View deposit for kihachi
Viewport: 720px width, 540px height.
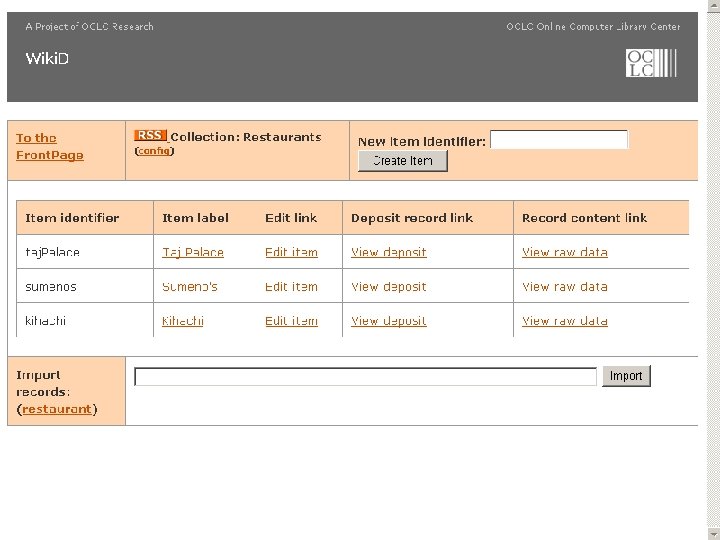(x=389, y=321)
